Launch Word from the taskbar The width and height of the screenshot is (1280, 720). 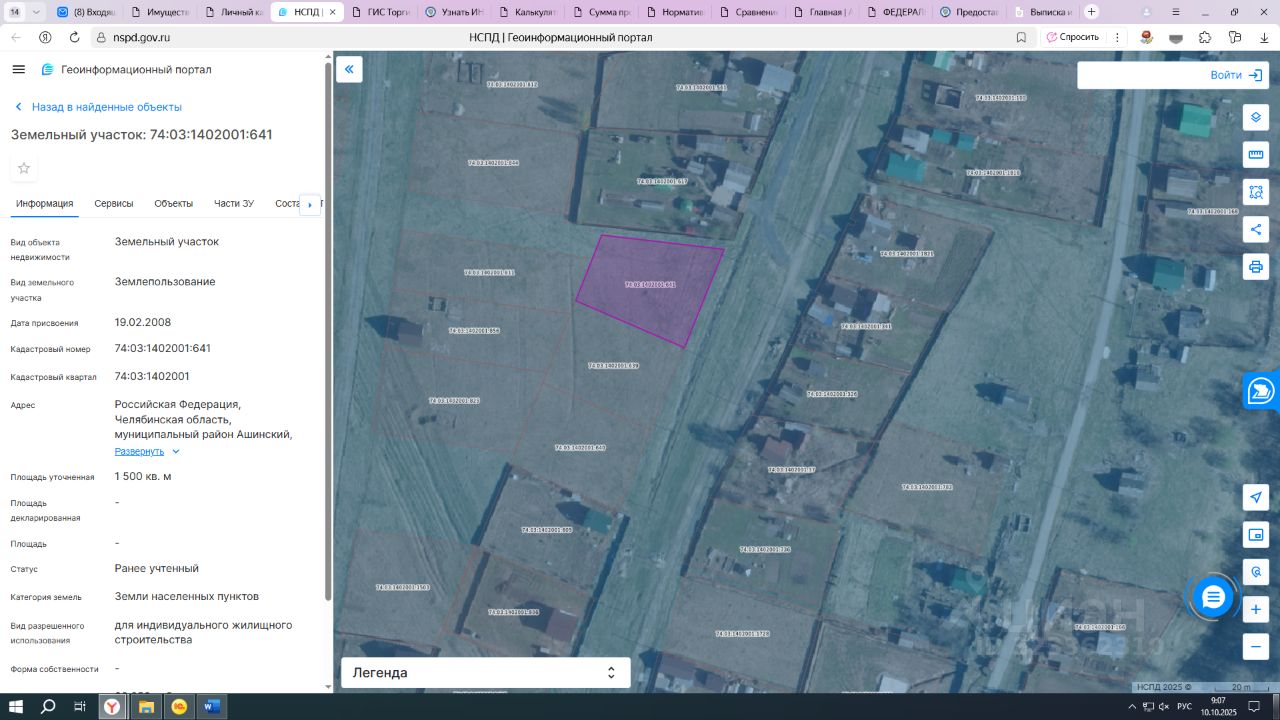211,707
